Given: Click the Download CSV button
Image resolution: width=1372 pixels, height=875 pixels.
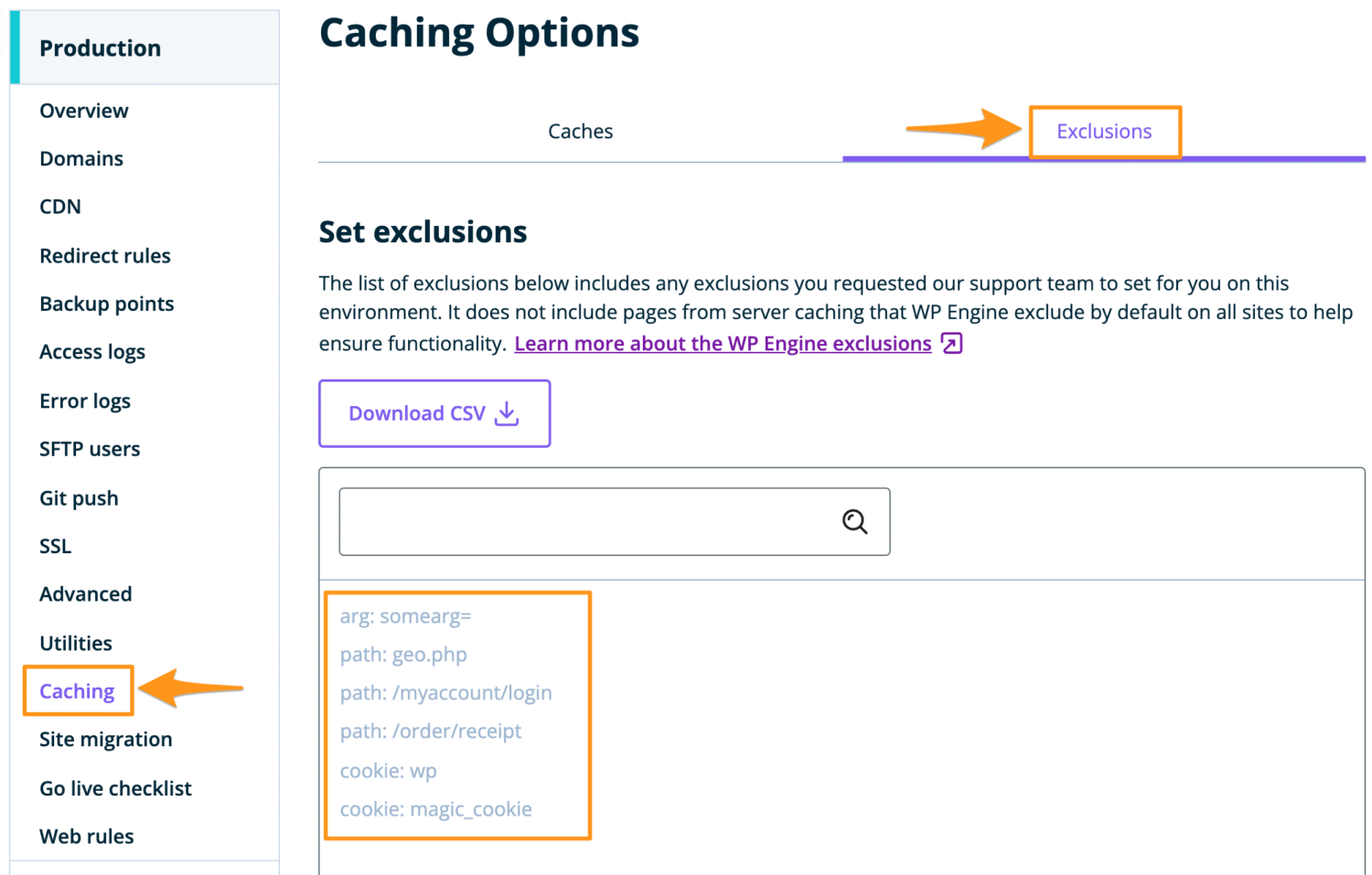Looking at the screenshot, I should 434,413.
